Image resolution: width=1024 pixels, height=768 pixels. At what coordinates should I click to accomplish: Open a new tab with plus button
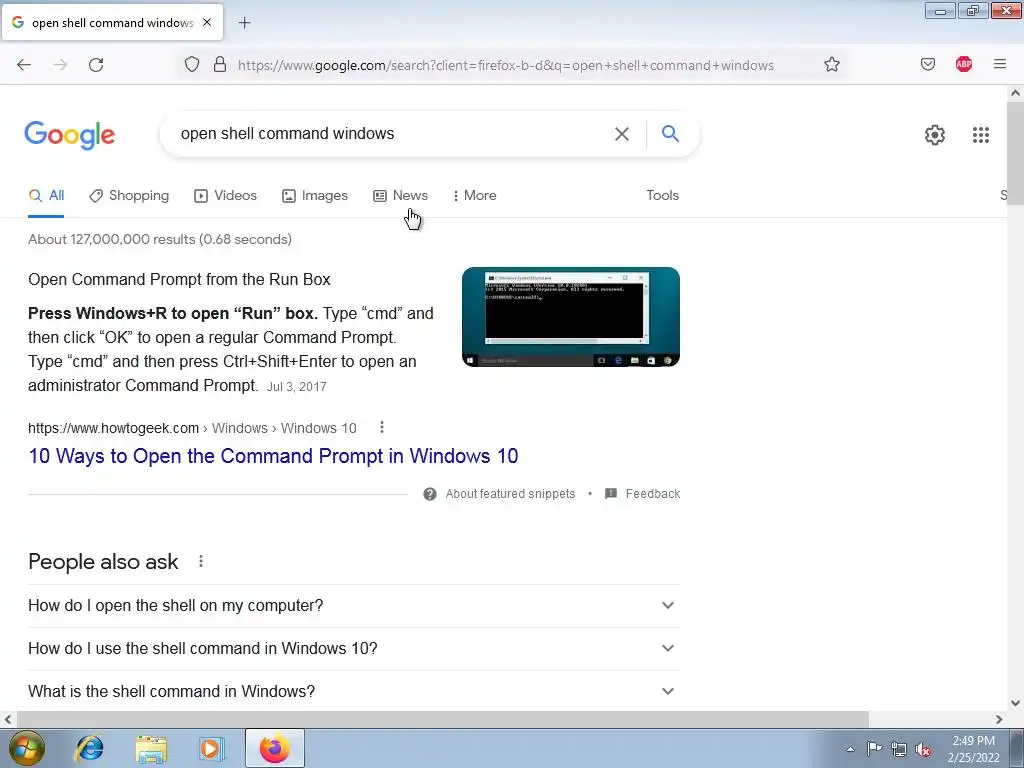click(x=244, y=23)
